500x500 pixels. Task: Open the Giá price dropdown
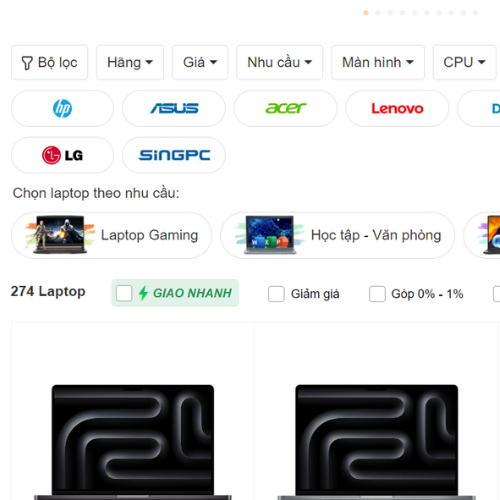(x=200, y=62)
